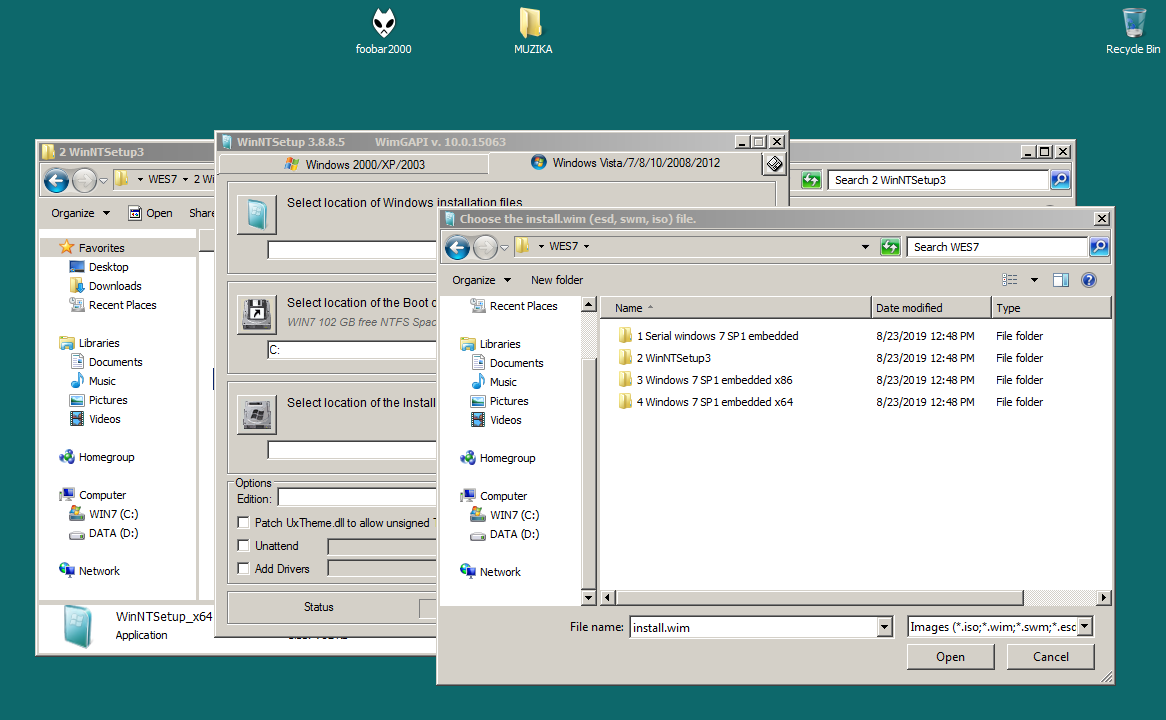This screenshot has width=1166, height=720.
Task: Open recent pages dropdown in explorer window
Action: (x=103, y=181)
